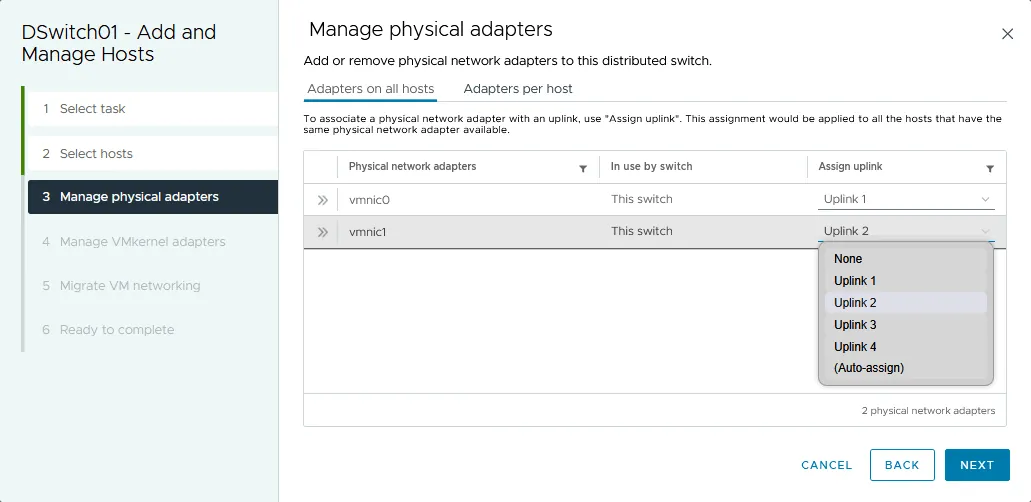1031x502 pixels.
Task: Click 'This switch' in vmnic0 row
Action: point(642,199)
